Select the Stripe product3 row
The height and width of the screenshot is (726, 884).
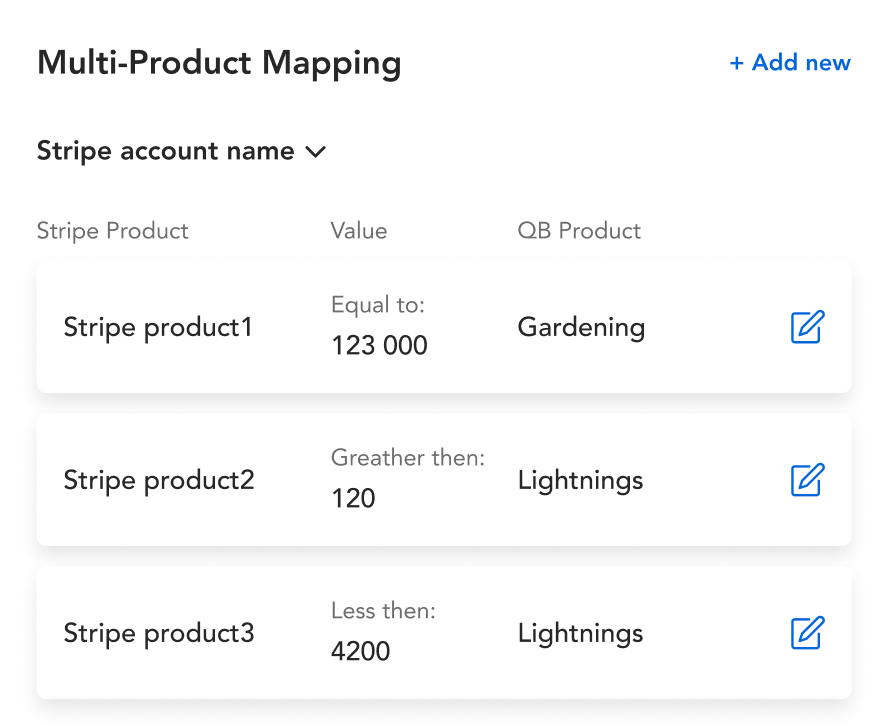(444, 633)
